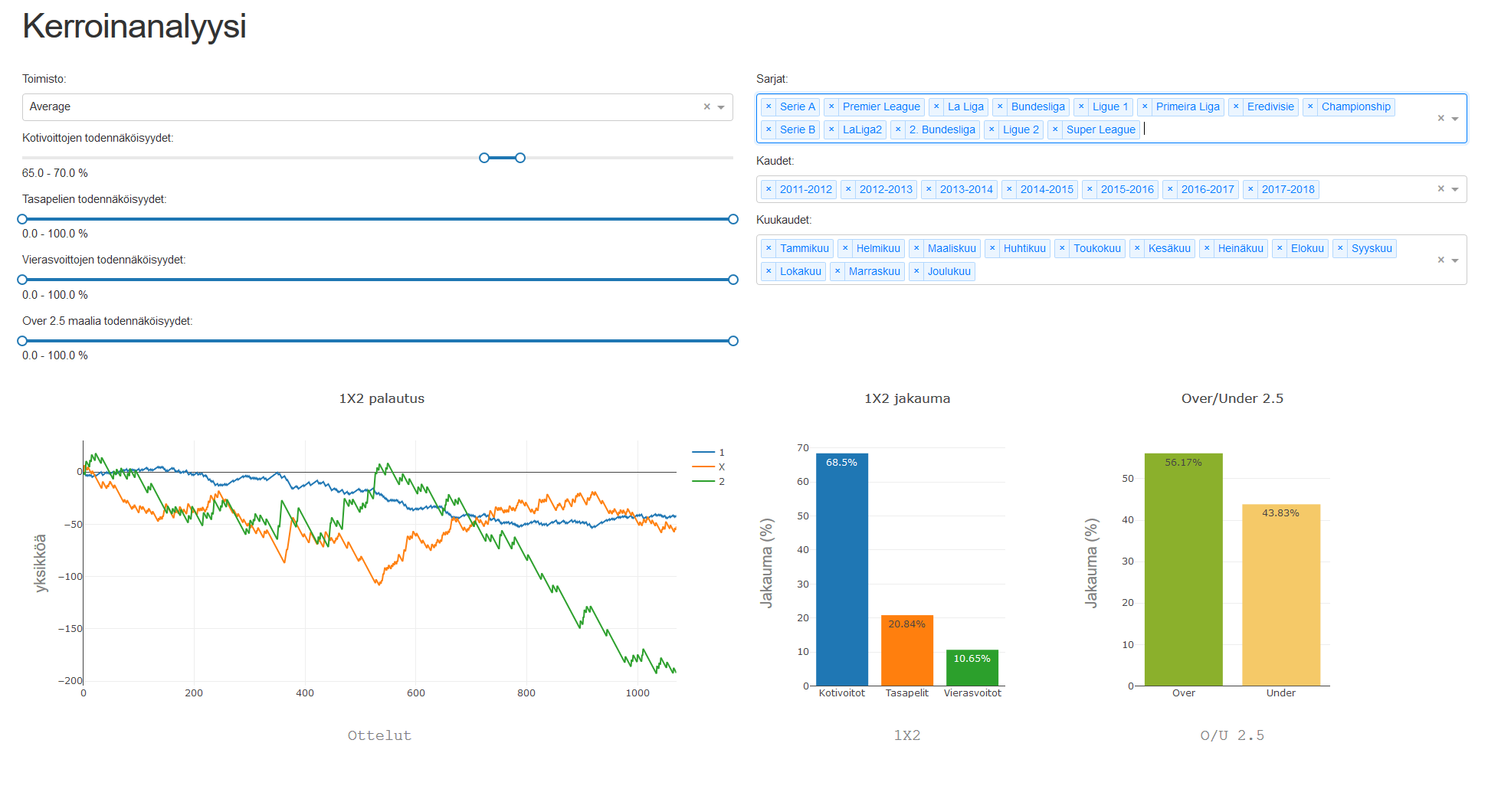The width and height of the screenshot is (1488, 812).
Task: Remove Bundesliga from selected leagues
Action: [x=1000, y=107]
